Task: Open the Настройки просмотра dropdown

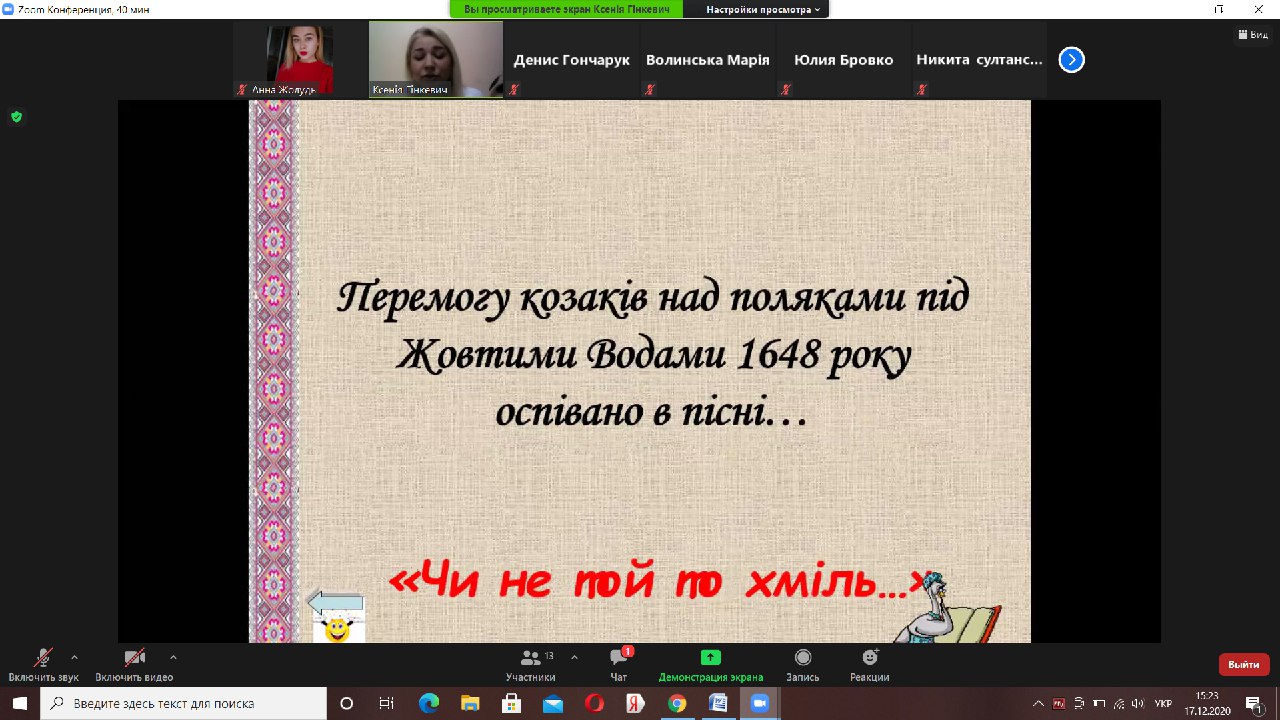Action: tap(763, 9)
